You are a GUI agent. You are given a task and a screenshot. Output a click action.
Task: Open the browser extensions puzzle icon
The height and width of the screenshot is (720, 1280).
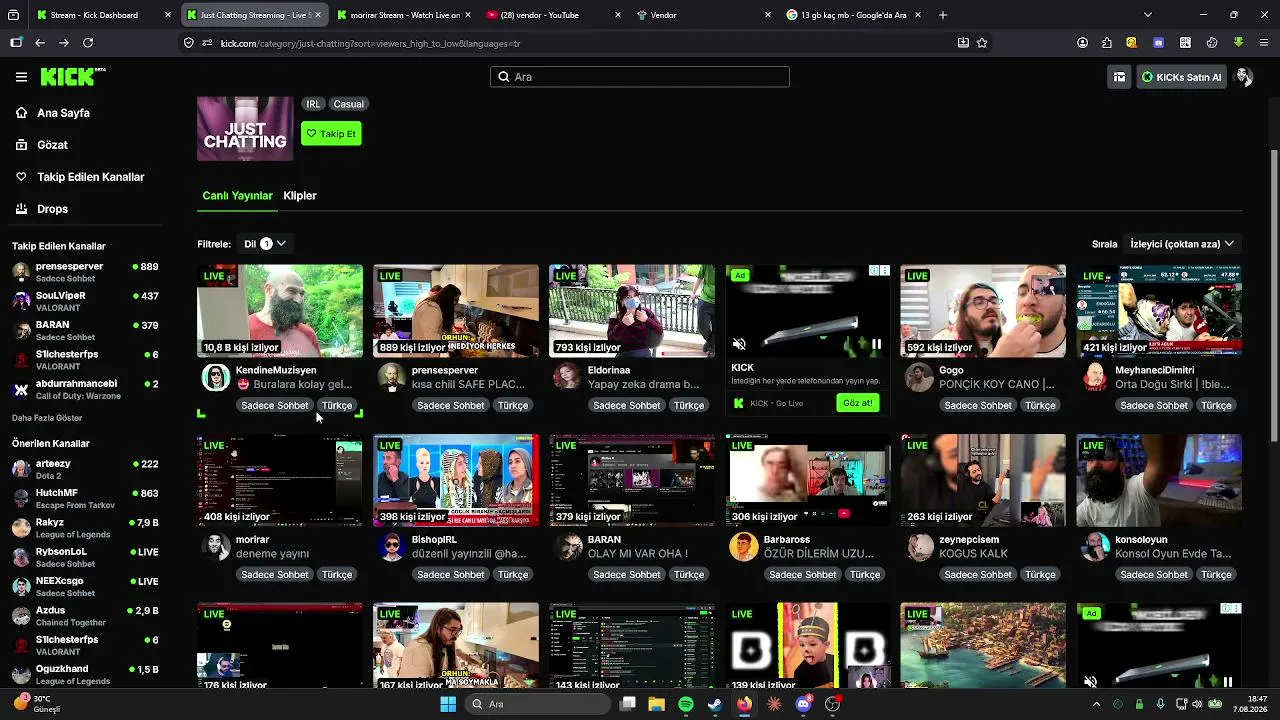1107,43
